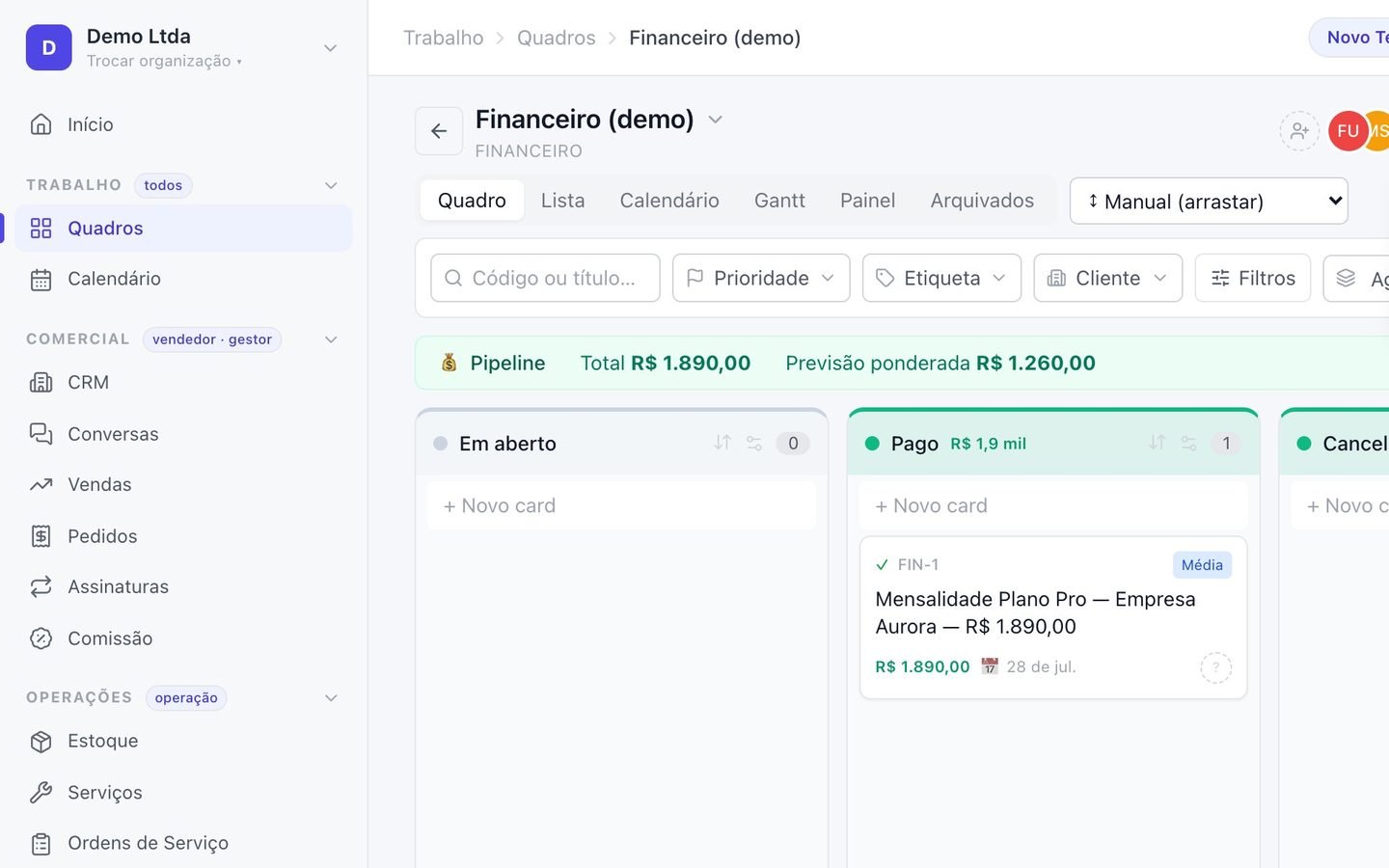Click the add member icon

click(1299, 131)
